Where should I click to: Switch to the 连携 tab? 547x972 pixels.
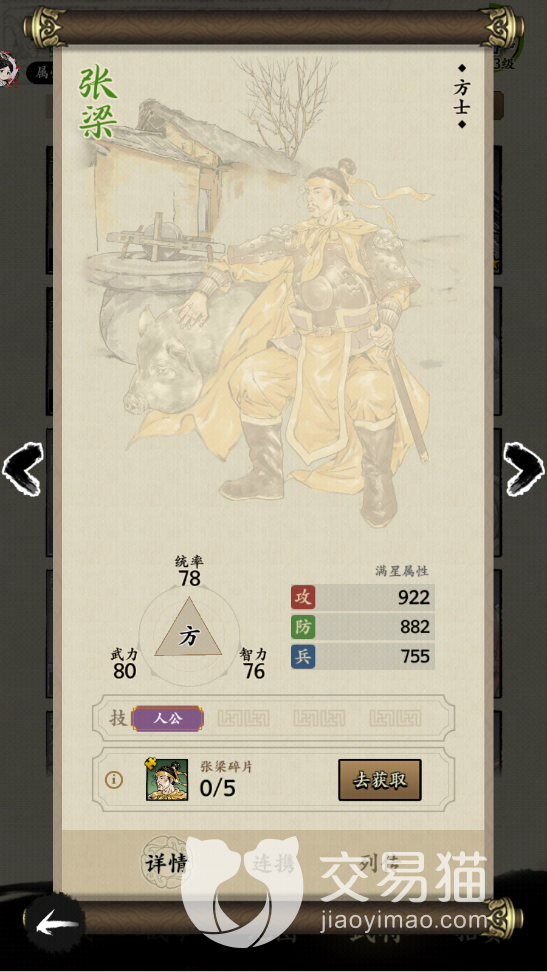coord(273,864)
